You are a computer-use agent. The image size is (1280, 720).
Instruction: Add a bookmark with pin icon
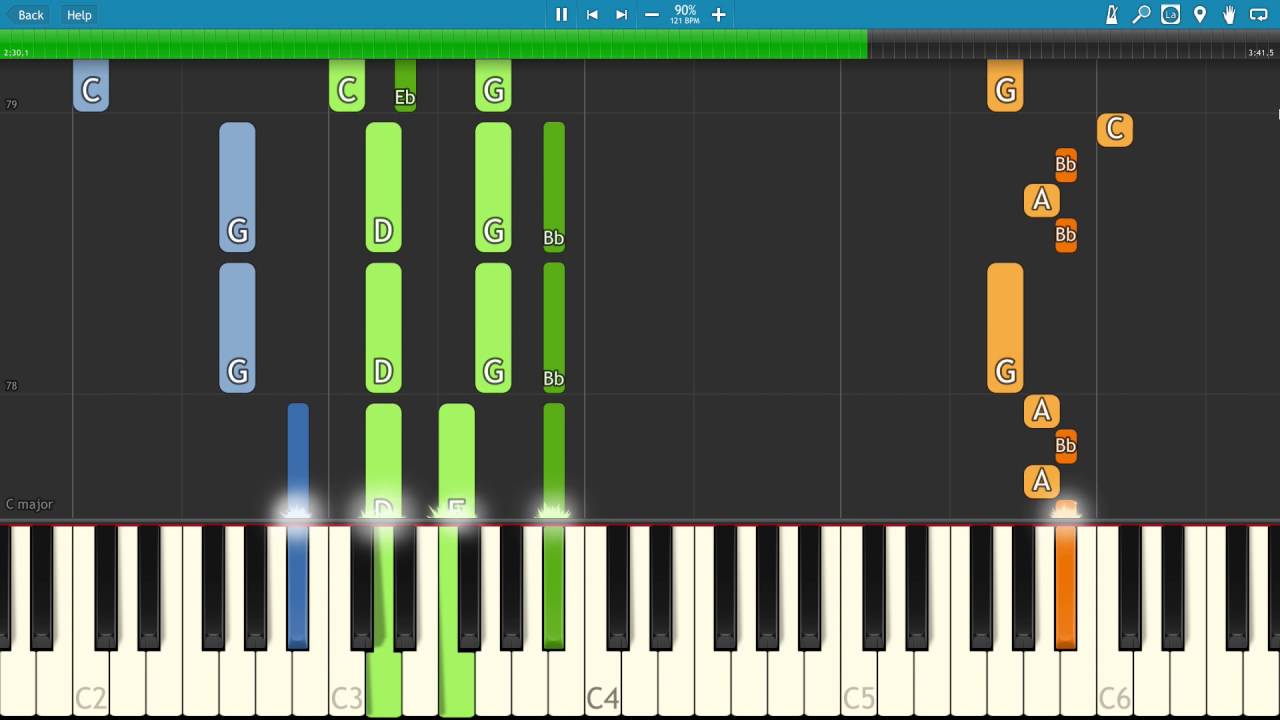point(1200,14)
